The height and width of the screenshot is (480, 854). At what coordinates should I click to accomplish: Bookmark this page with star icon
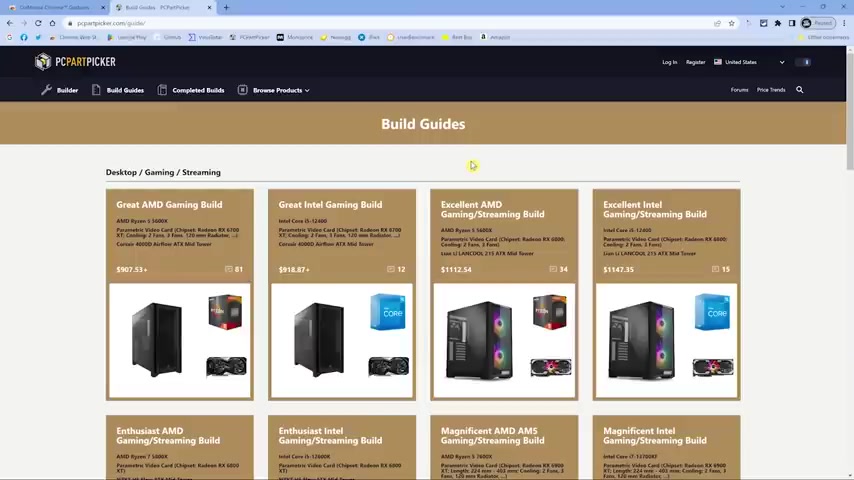pos(731,23)
